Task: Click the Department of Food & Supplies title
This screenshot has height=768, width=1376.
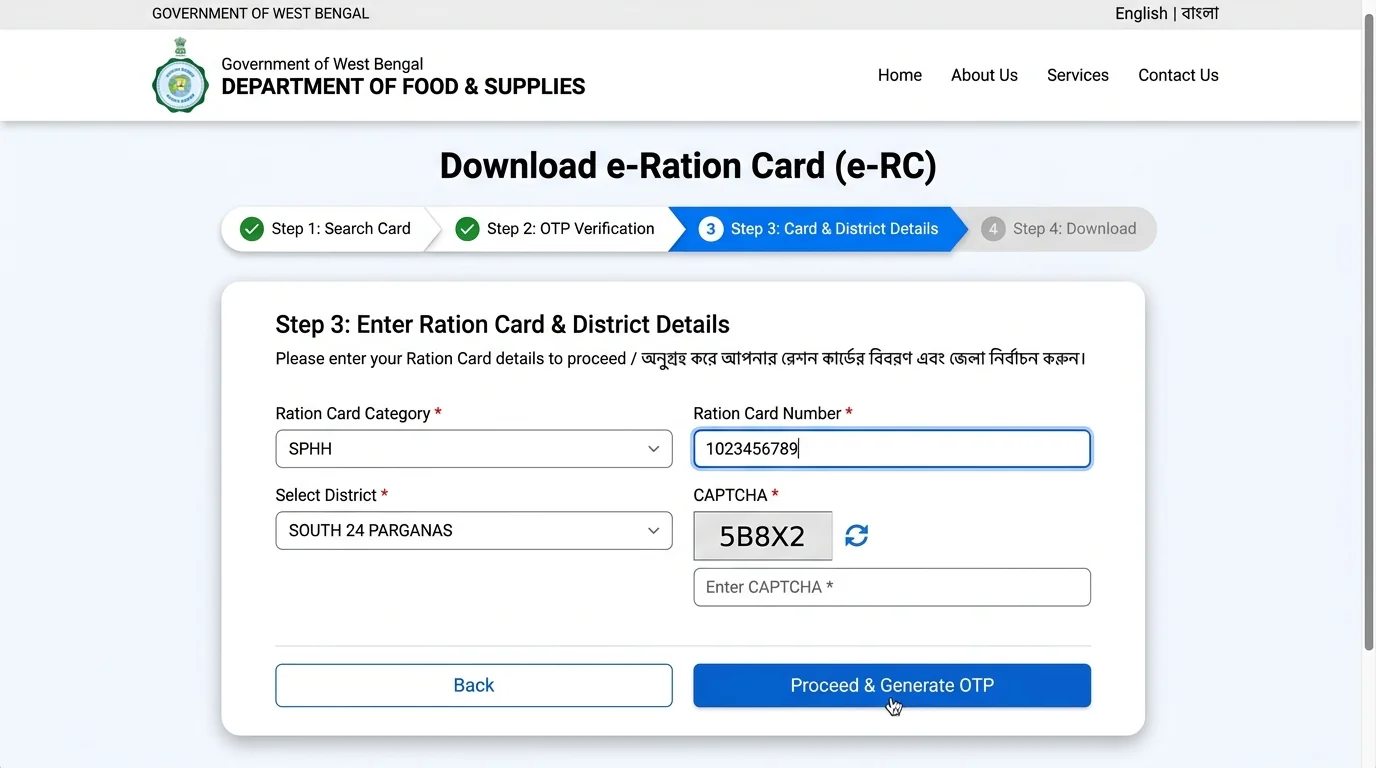Action: click(x=403, y=87)
